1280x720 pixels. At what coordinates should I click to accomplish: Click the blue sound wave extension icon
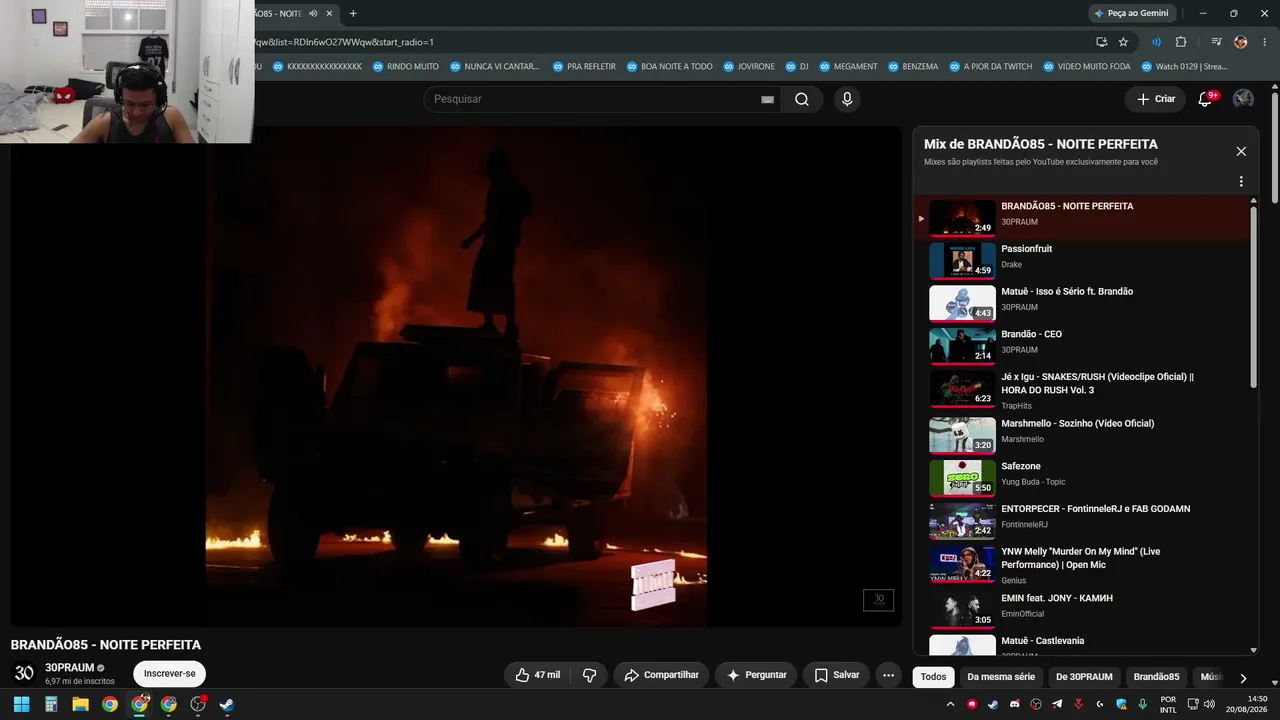[x=1156, y=42]
